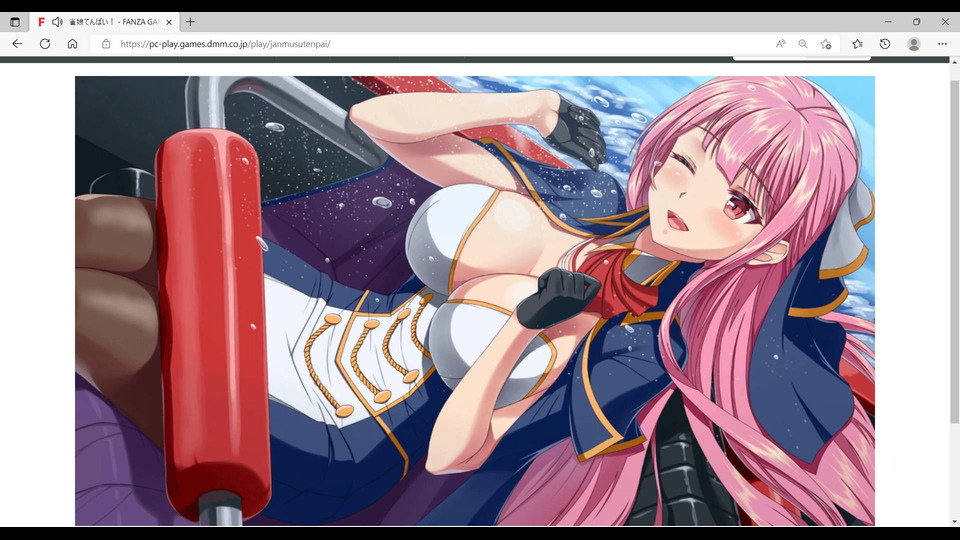Screen dimensions: 960x540
Task: Close the browser window
Action: (945, 22)
